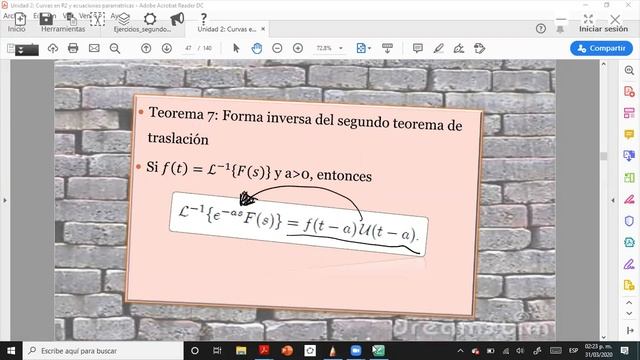
Task: Open PowerPoint from the taskbar
Action: point(287,351)
